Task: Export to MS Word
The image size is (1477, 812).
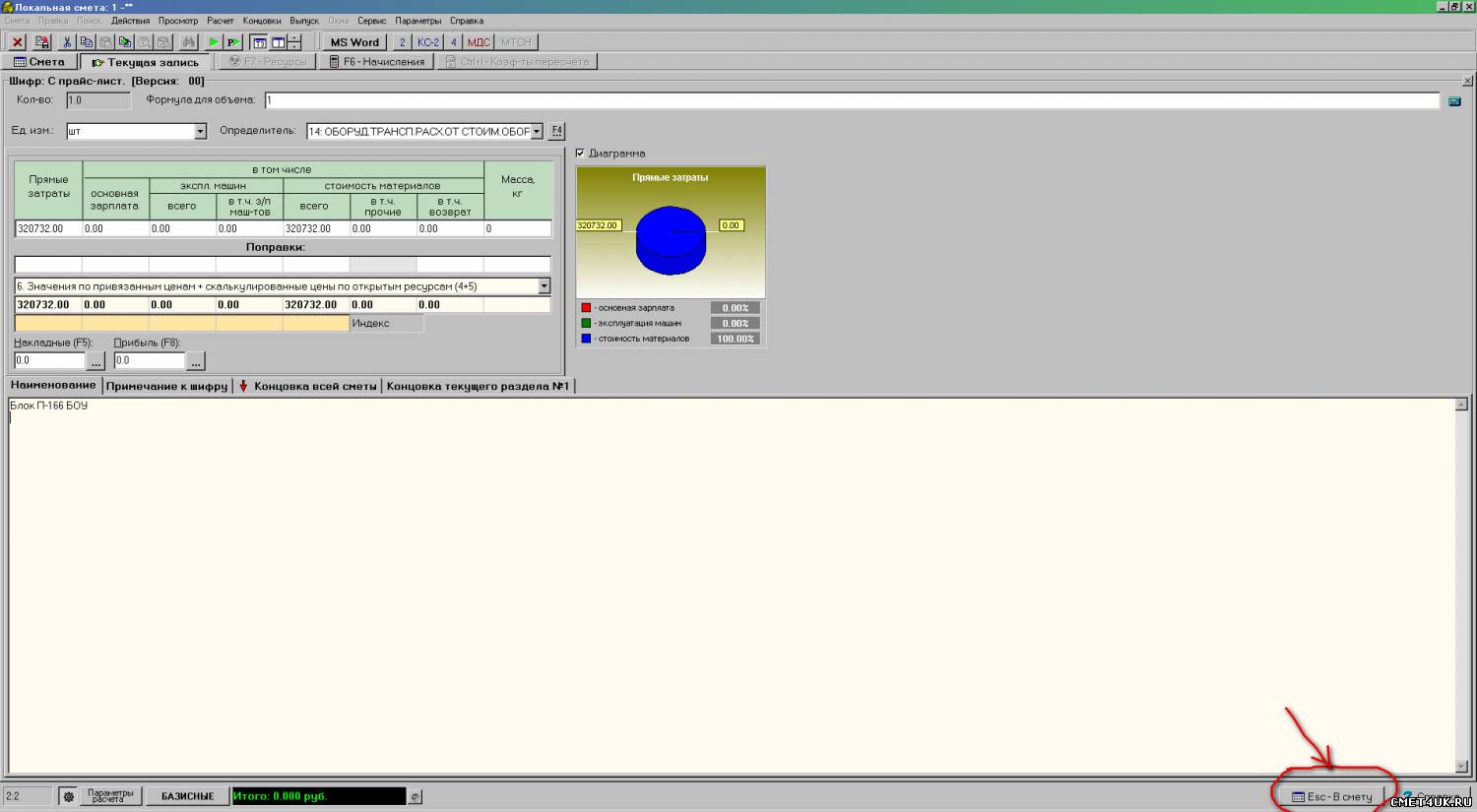Action: [354, 42]
